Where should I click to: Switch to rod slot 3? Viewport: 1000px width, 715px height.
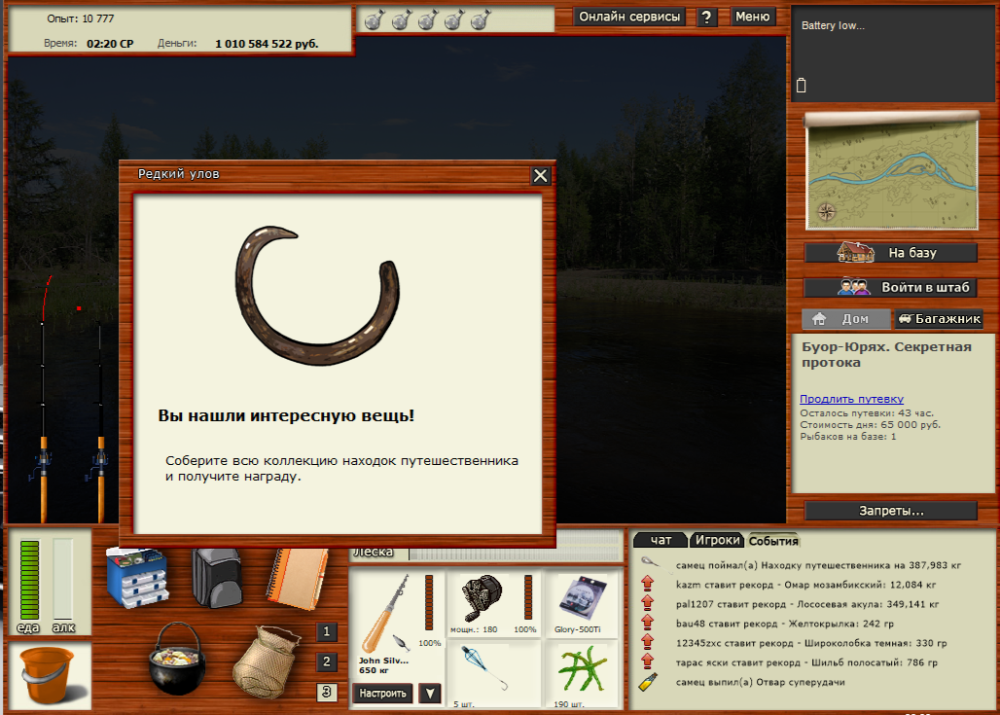325,692
